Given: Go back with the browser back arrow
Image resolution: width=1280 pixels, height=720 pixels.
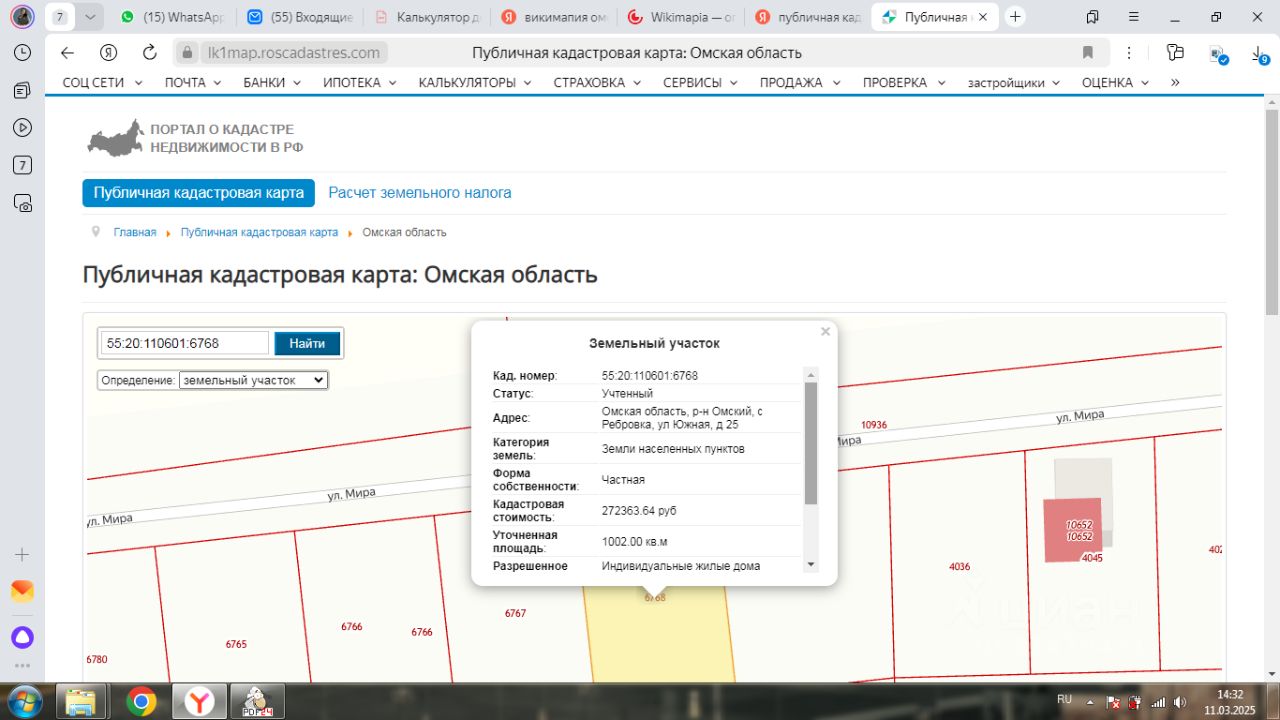Looking at the screenshot, I should (x=67, y=53).
